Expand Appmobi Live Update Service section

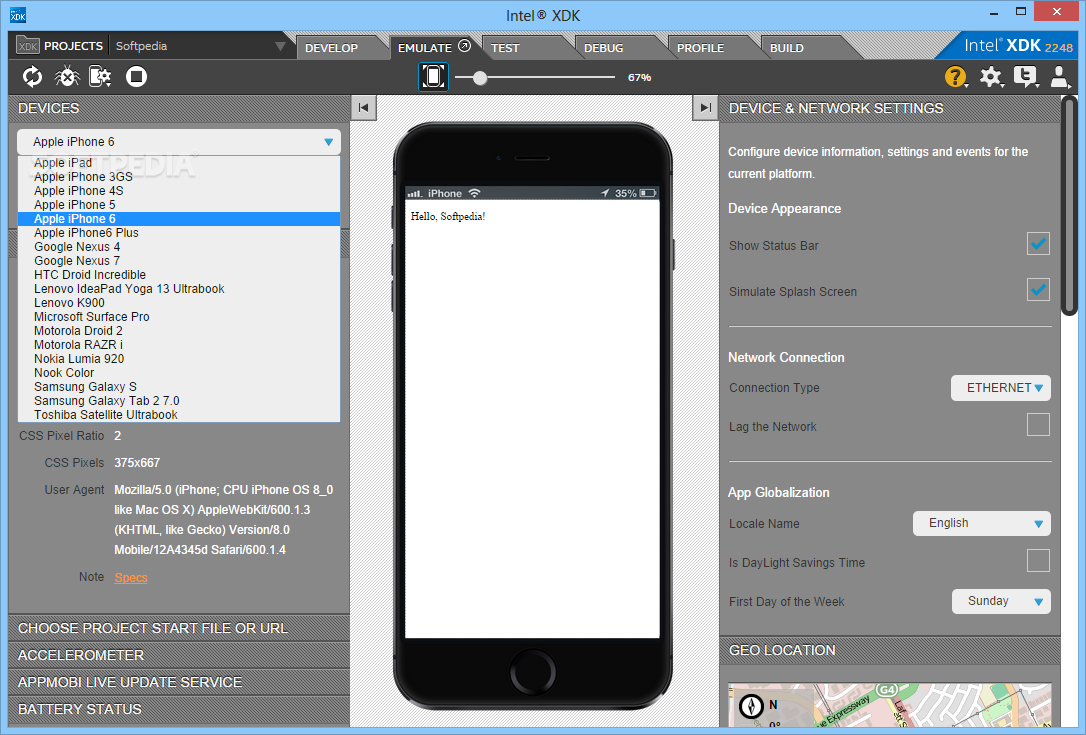pyautogui.click(x=179, y=682)
